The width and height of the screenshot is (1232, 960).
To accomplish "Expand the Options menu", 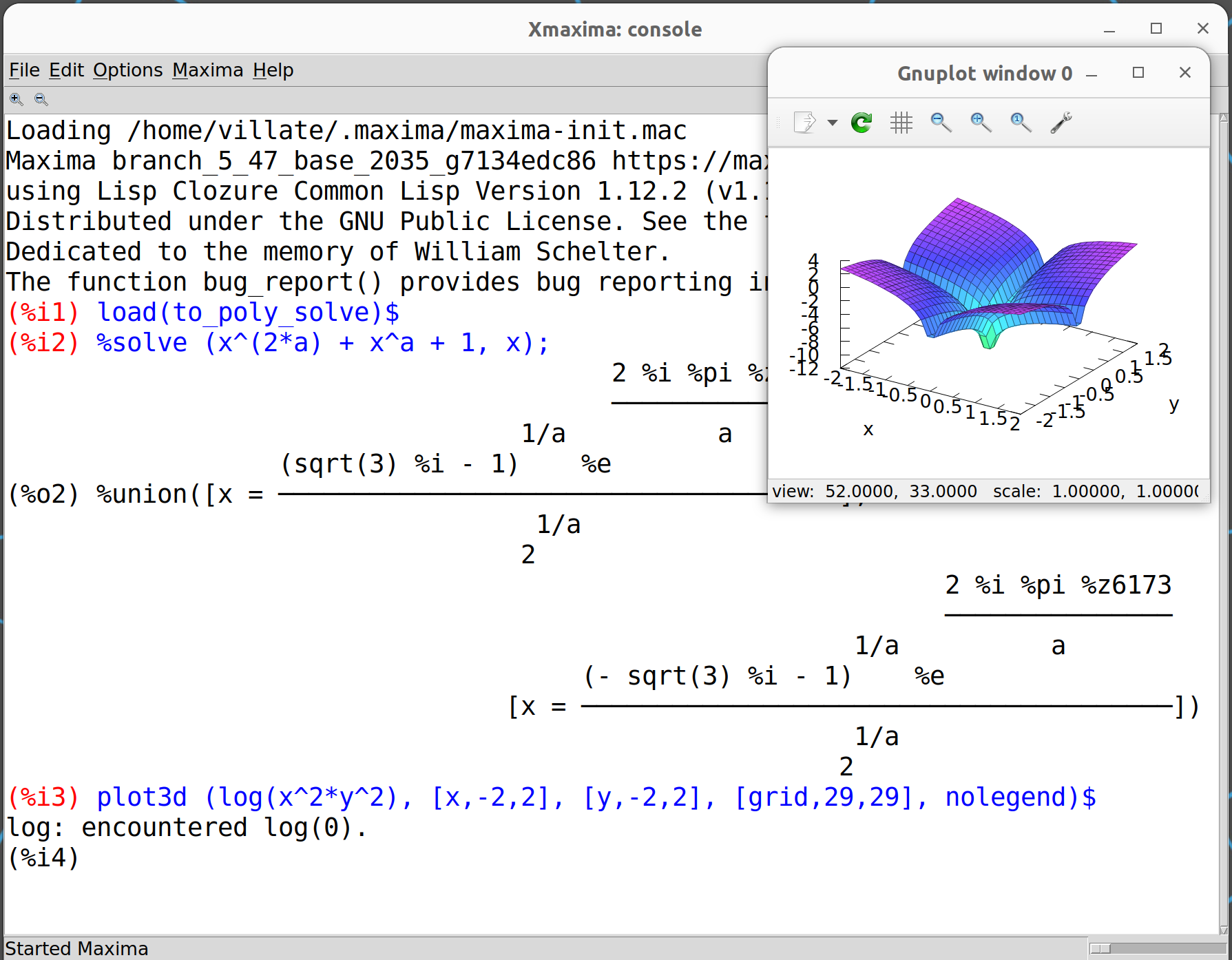I will tap(128, 70).
